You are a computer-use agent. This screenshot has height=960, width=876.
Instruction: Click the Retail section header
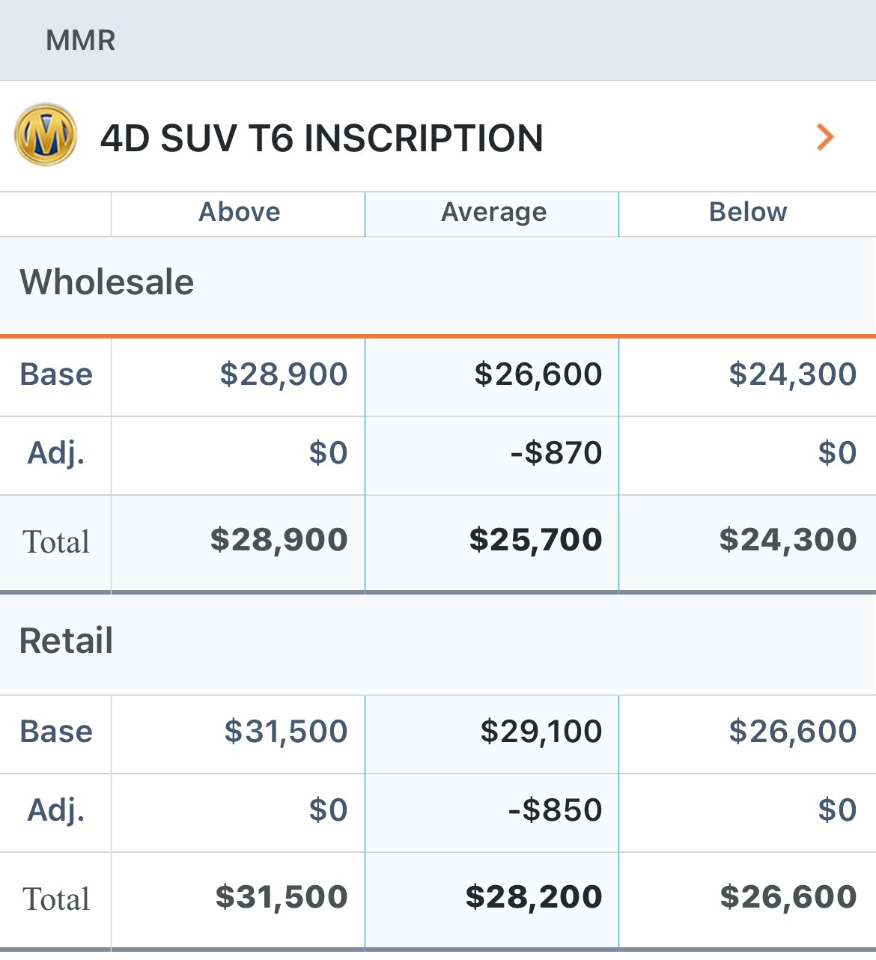pos(66,641)
